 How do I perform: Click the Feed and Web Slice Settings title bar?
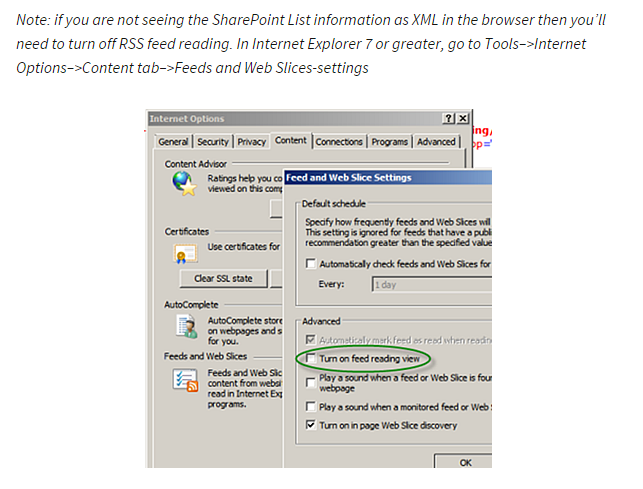click(x=388, y=178)
